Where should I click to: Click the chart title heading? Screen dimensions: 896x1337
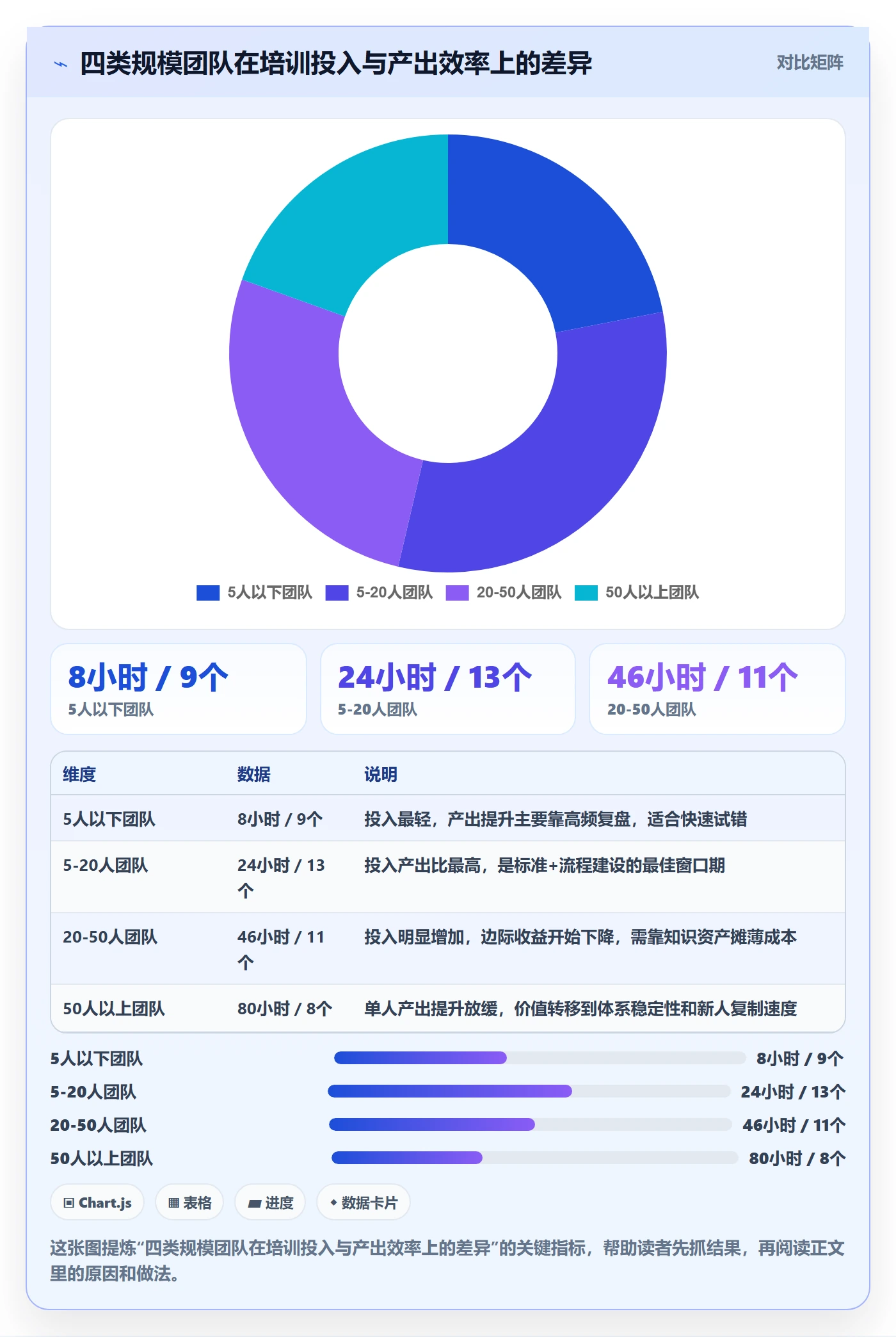pos(336,63)
